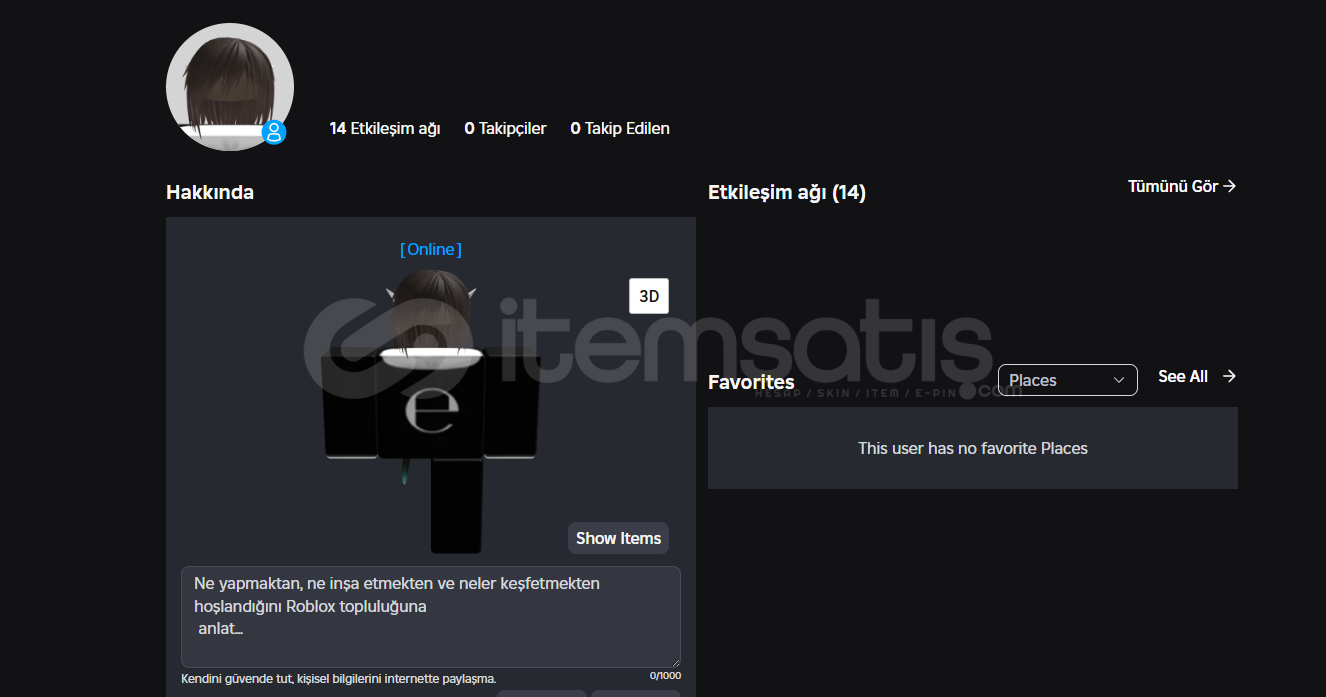Click Tümünü Gör link
The height and width of the screenshot is (697, 1326).
1182,186
